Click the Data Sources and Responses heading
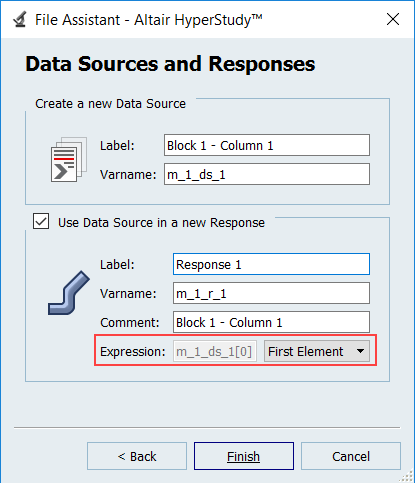Image resolution: width=415 pixels, height=483 pixels. pos(170,63)
